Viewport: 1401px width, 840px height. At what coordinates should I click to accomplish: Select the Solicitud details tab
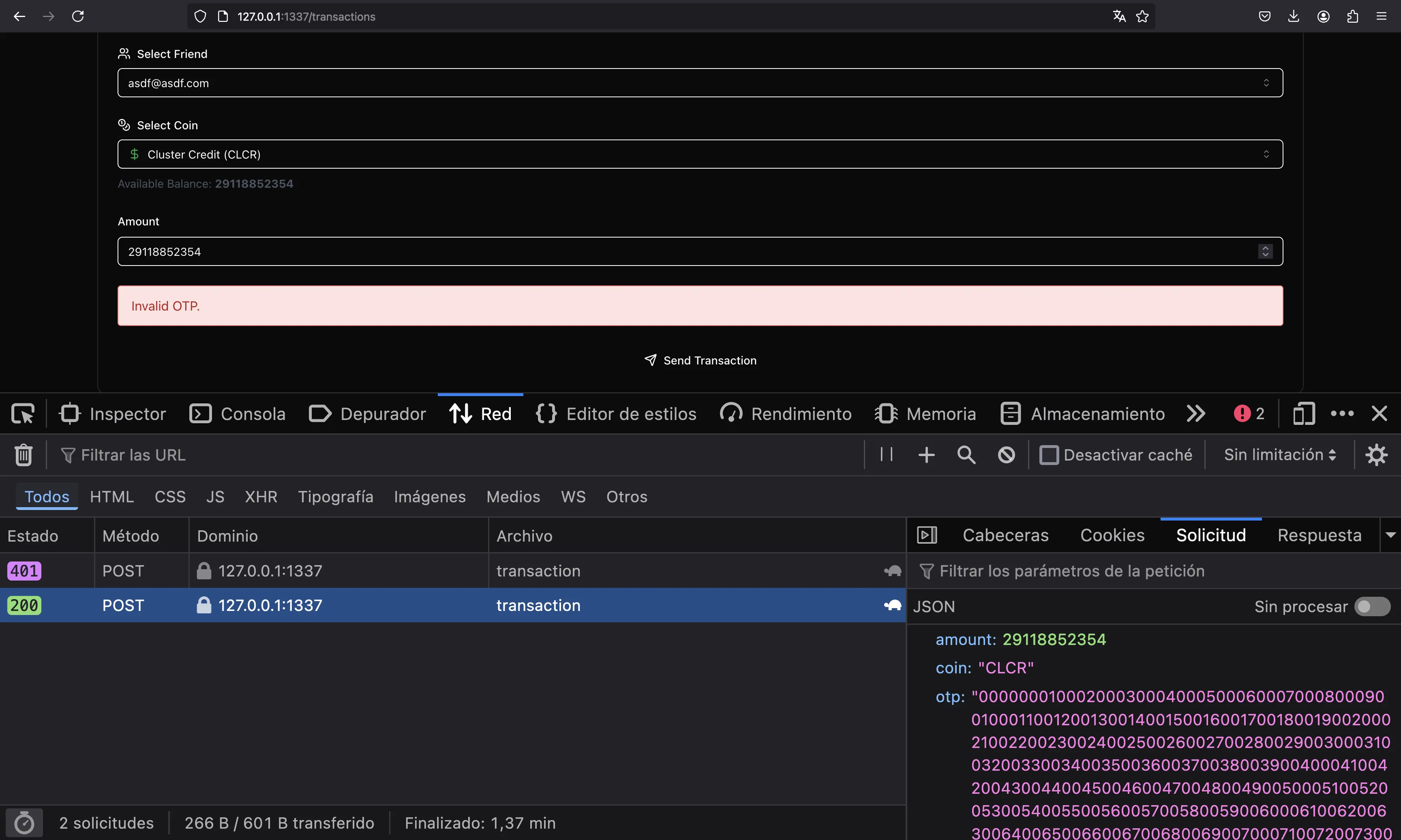[1211, 535]
